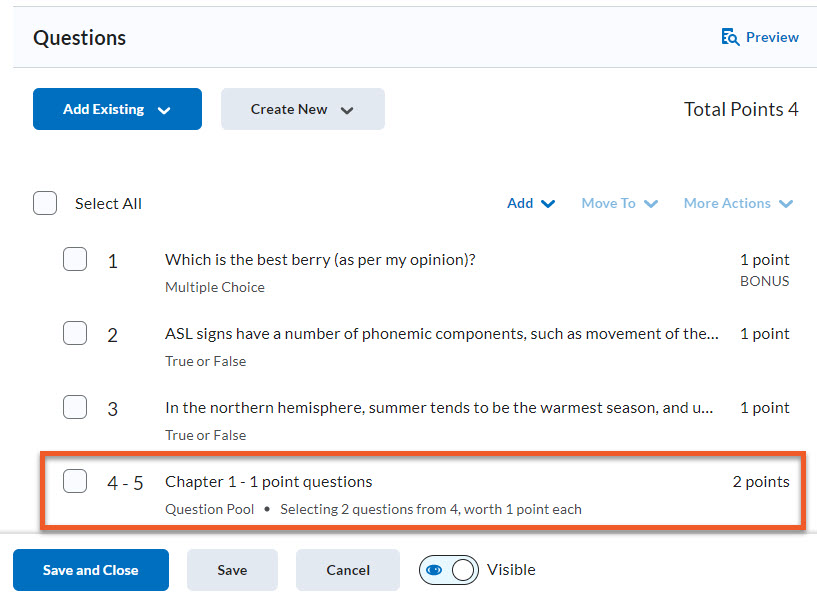
Task: Click the eye icon in Visible toggle
Action: pos(435,570)
